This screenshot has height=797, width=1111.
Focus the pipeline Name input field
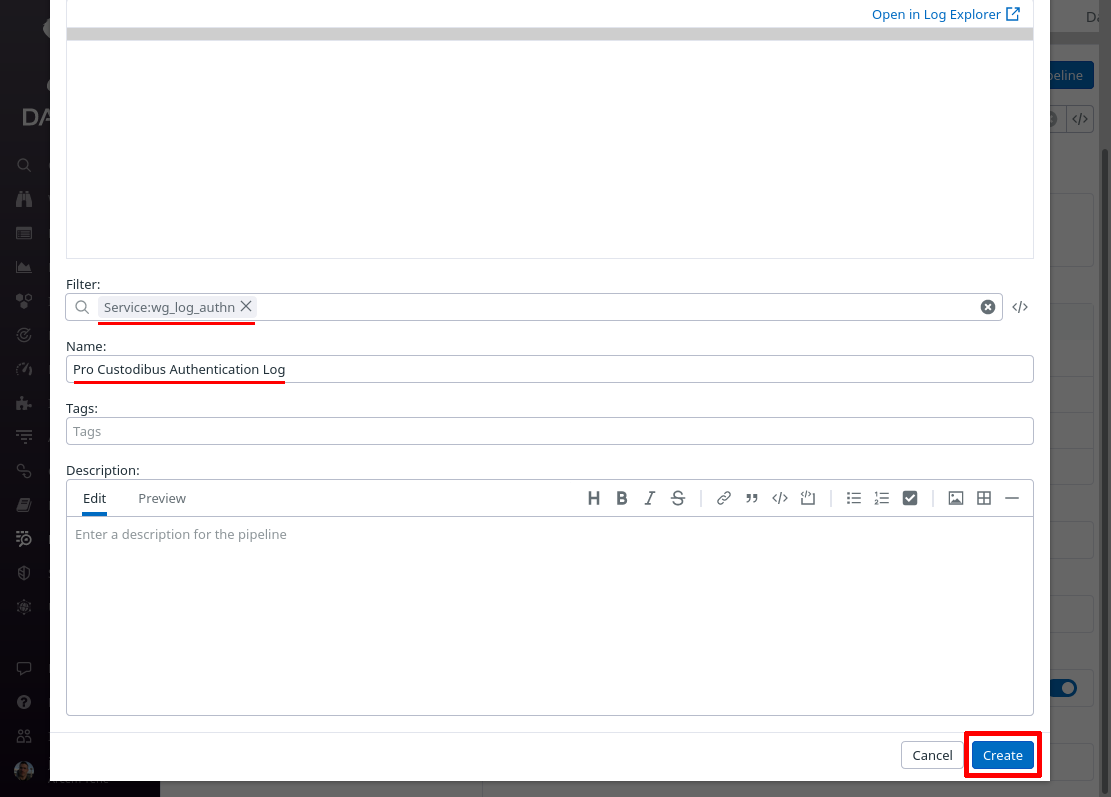549,369
